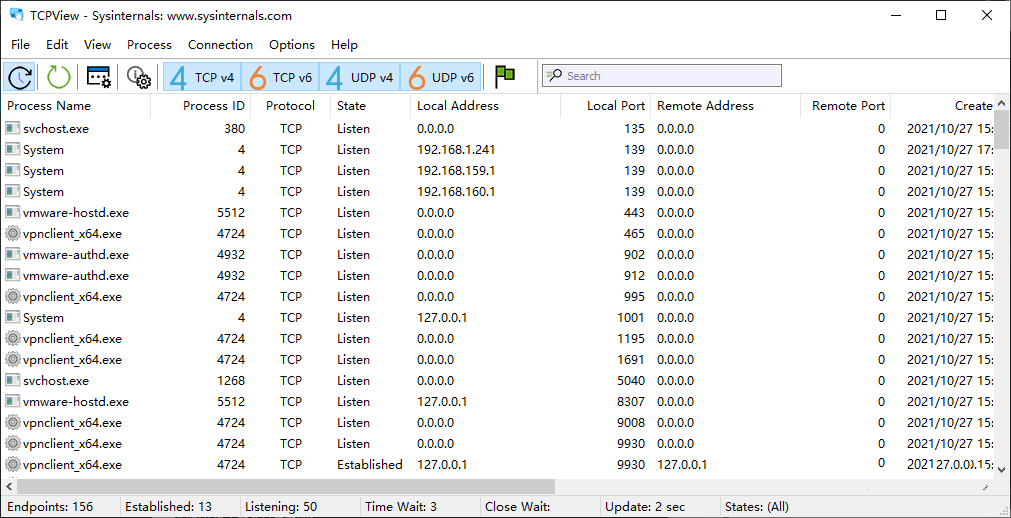Screen dimensions: 1011x518
Task: Sort by Local Address column header
Action: (486, 106)
